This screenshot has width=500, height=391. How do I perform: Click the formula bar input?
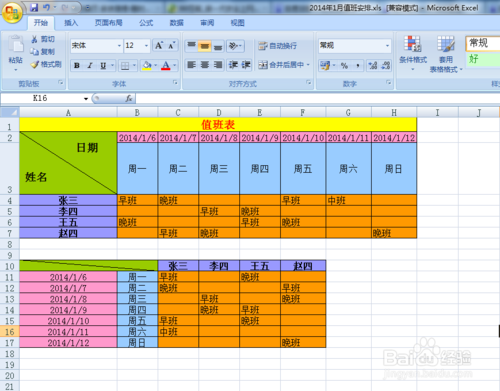tap(317, 98)
